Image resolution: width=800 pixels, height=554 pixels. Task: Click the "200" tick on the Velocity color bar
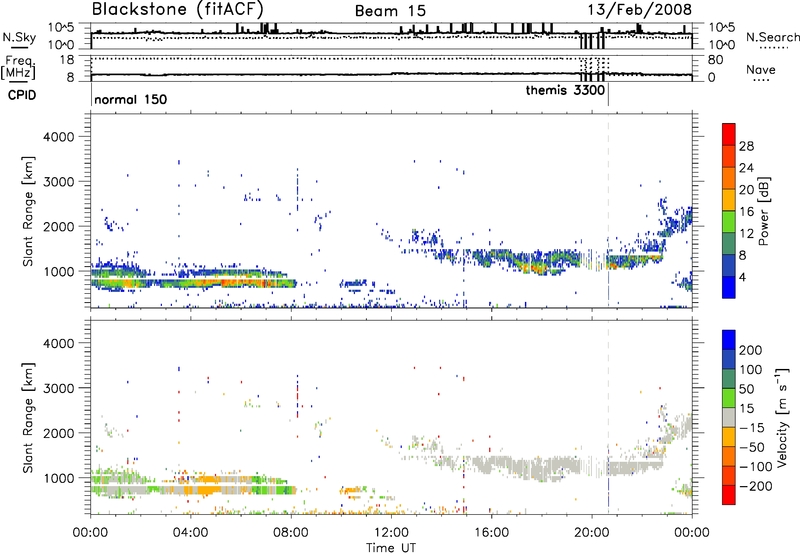point(751,350)
